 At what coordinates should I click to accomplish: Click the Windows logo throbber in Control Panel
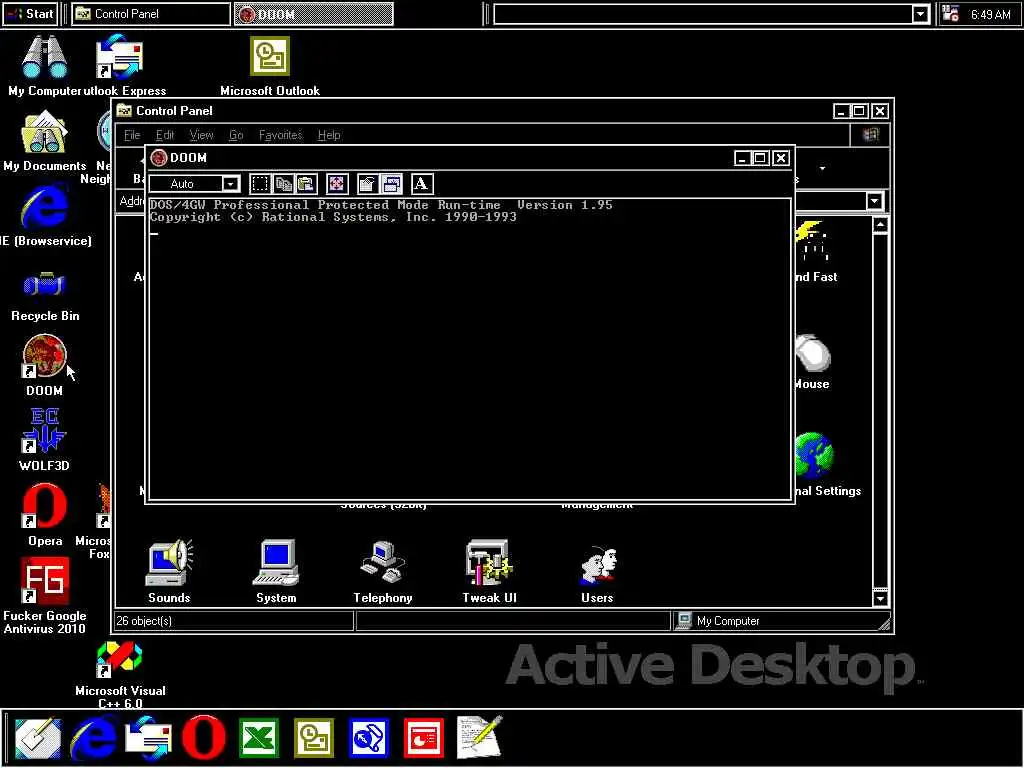pyautogui.click(x=870, y=135)
